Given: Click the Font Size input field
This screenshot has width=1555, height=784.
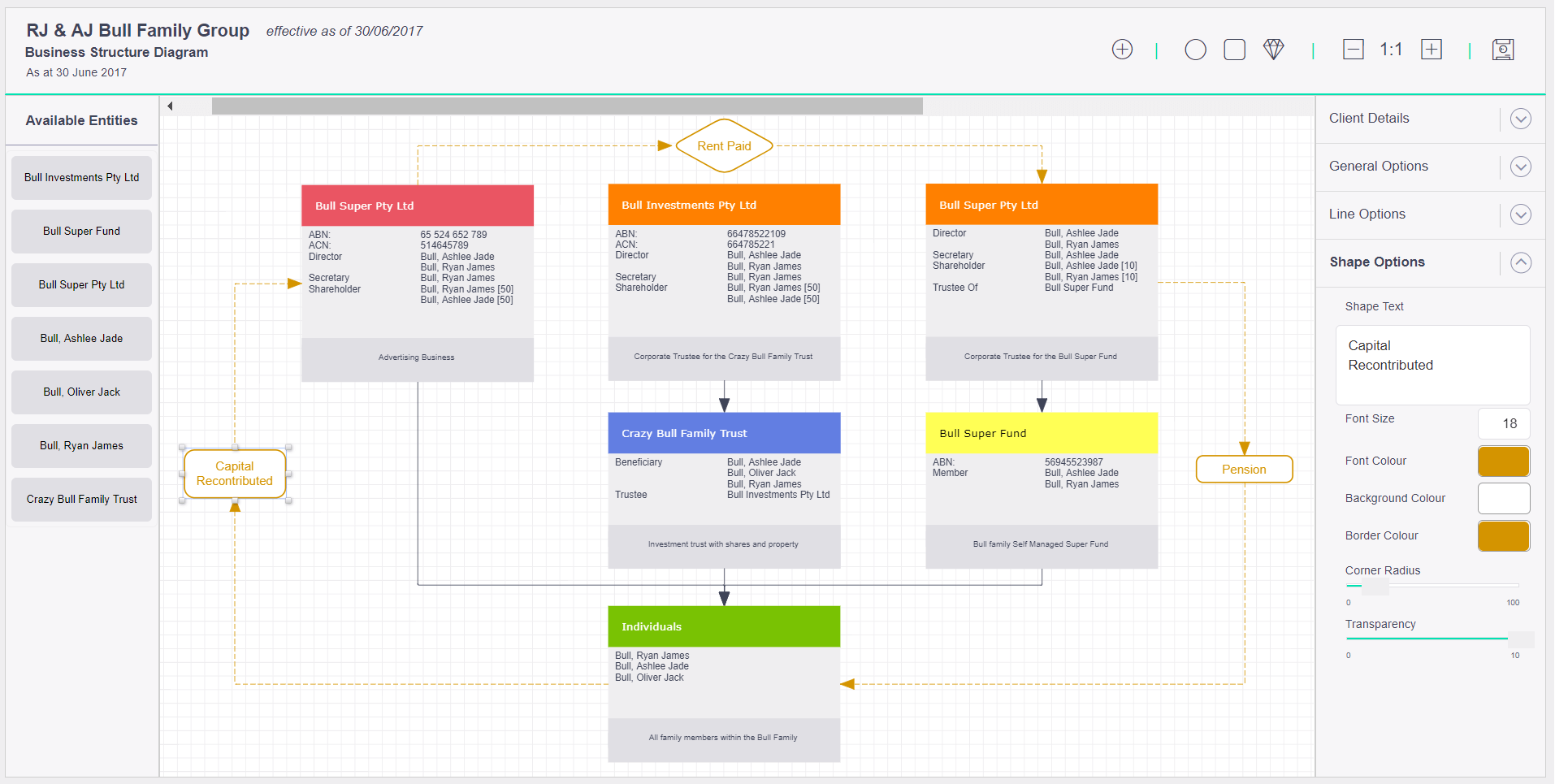Looking at the screenshot, I should (x=1504, y=423).
